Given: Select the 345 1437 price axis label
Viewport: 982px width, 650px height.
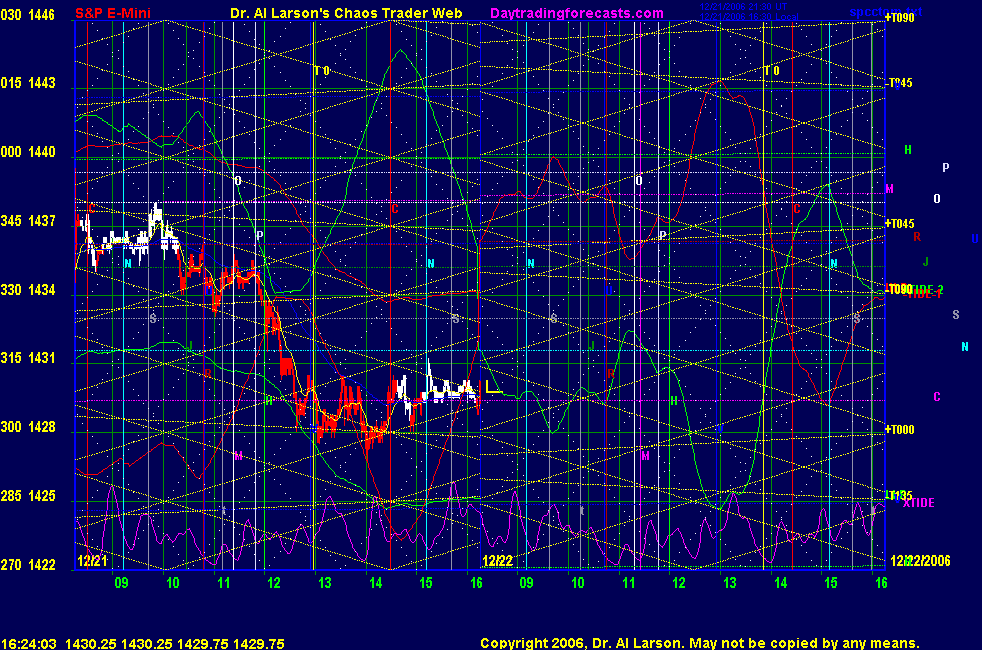Looking at the screenshot, I should (28, 220).
